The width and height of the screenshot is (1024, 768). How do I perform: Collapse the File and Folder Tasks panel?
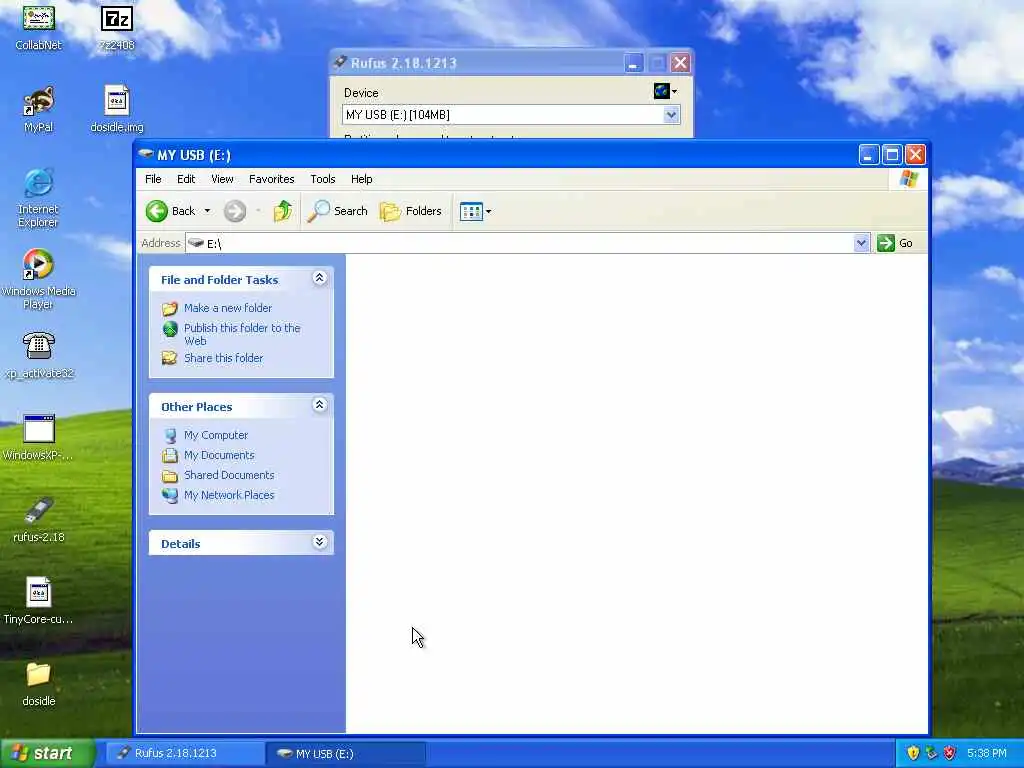319,278
